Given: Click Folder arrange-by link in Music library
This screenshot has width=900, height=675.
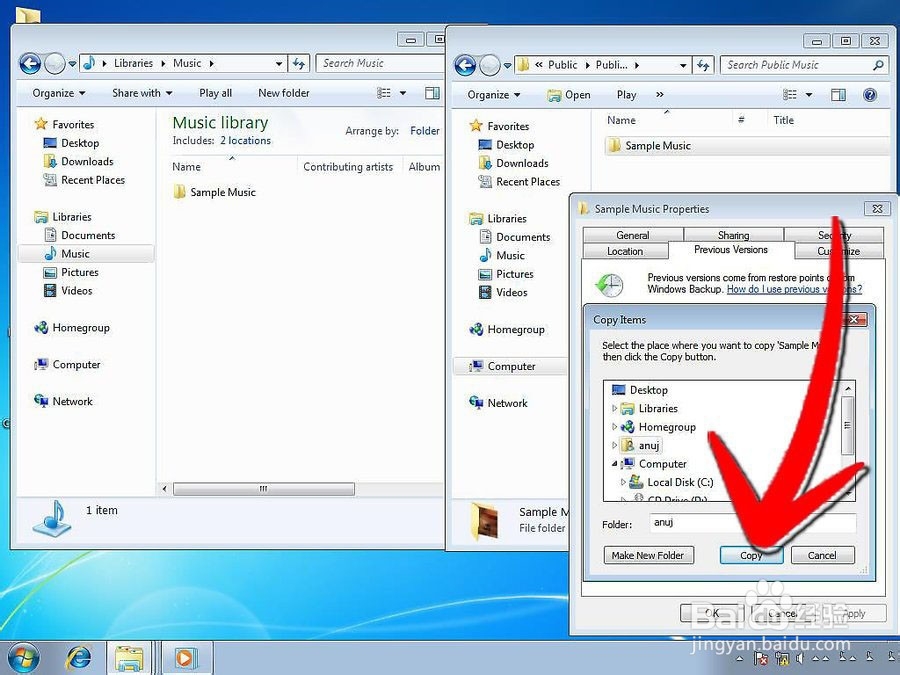Looking at the screenshot, I should point(425,131).
